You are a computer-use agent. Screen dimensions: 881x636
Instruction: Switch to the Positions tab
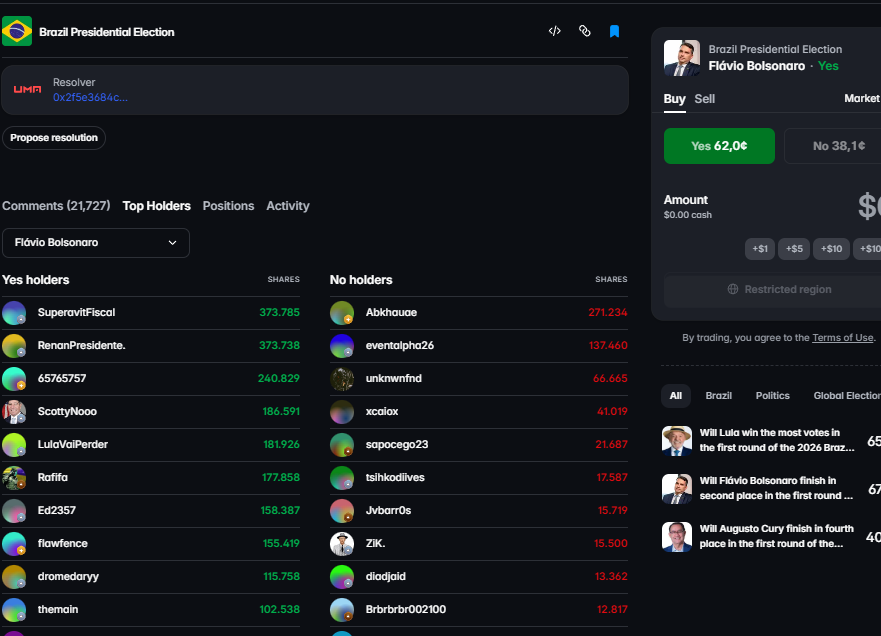pyautogui.click(x=228, y=206)
